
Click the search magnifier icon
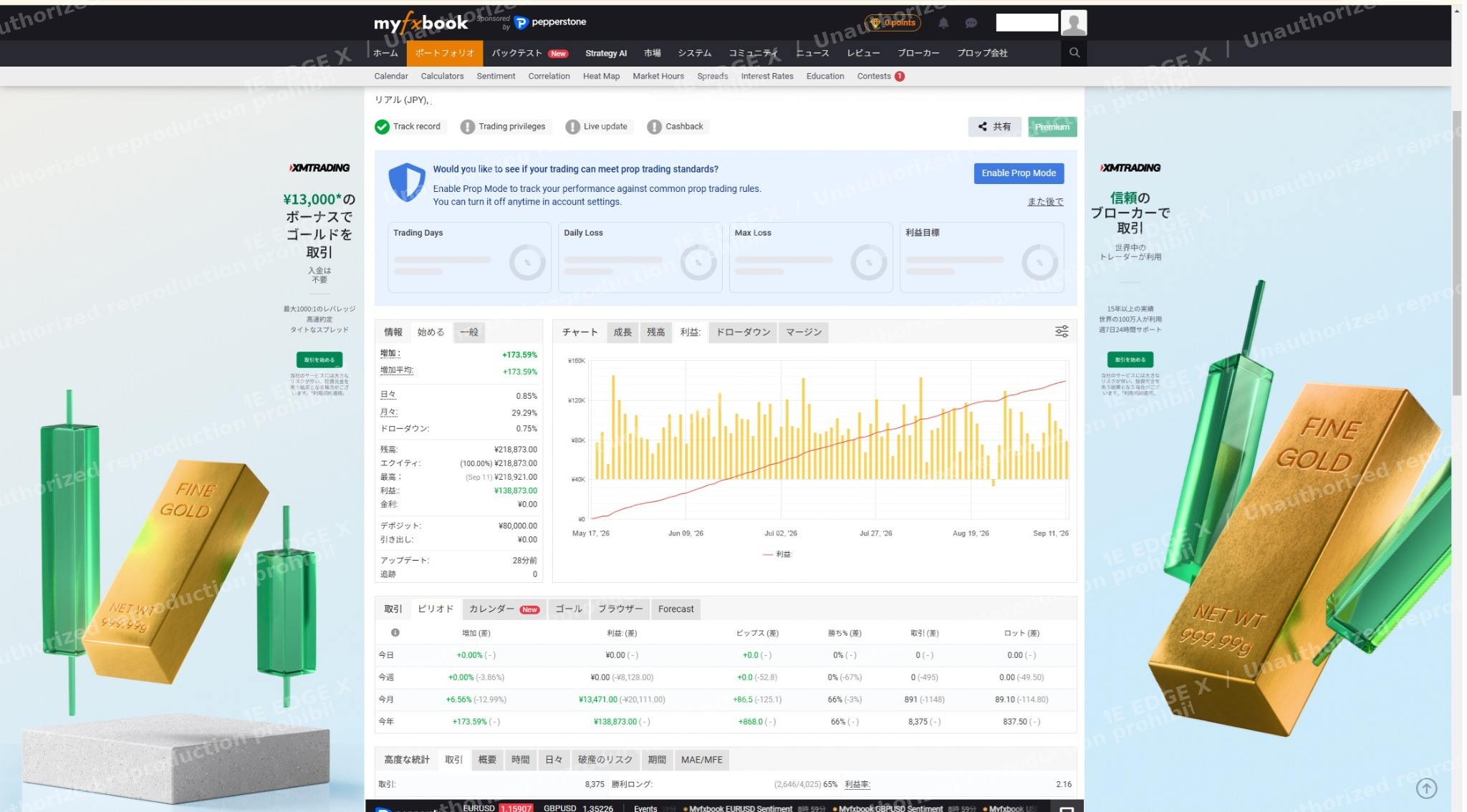pyautogui.click(x=1074, y=52)
